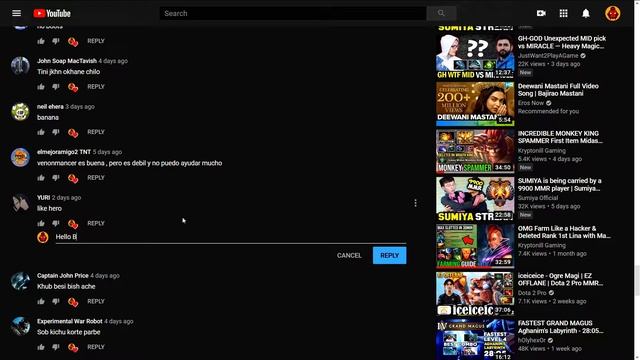Viewport: 640px width, 360px height.
Task: Like neil ehera's banana comment
Action: point(41,132)
